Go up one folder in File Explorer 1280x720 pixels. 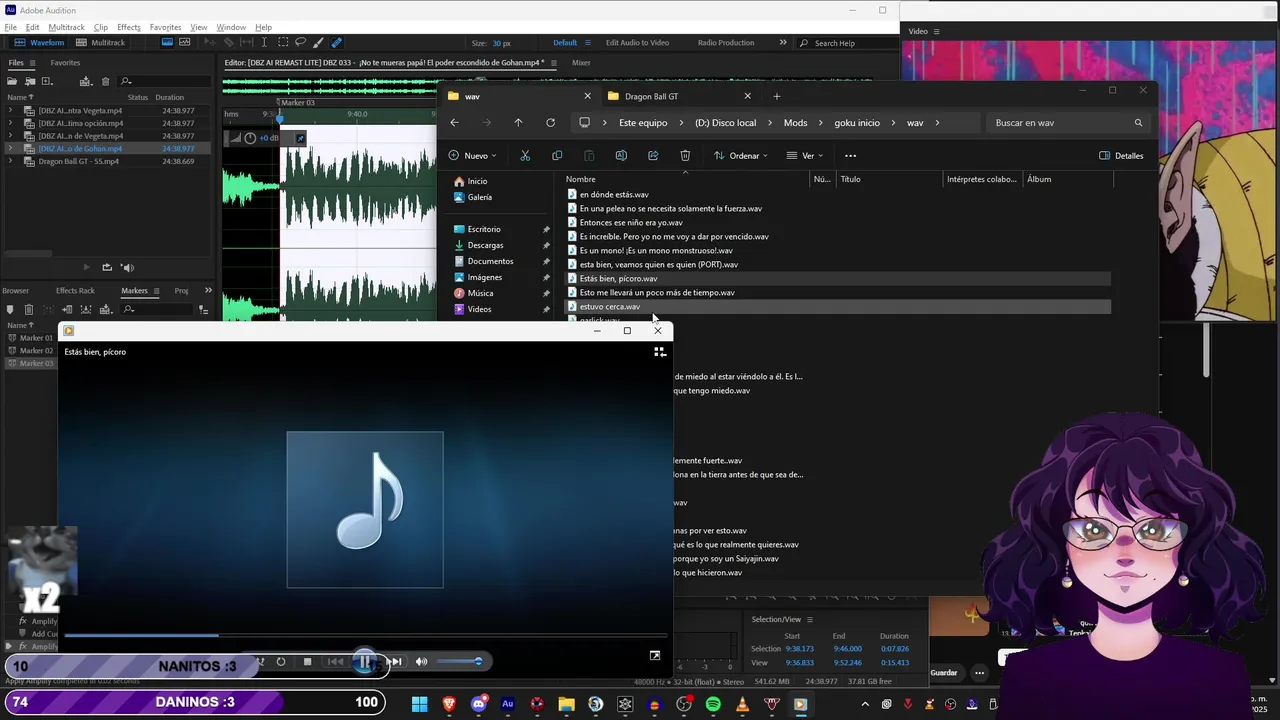click(x=518, y=123)
